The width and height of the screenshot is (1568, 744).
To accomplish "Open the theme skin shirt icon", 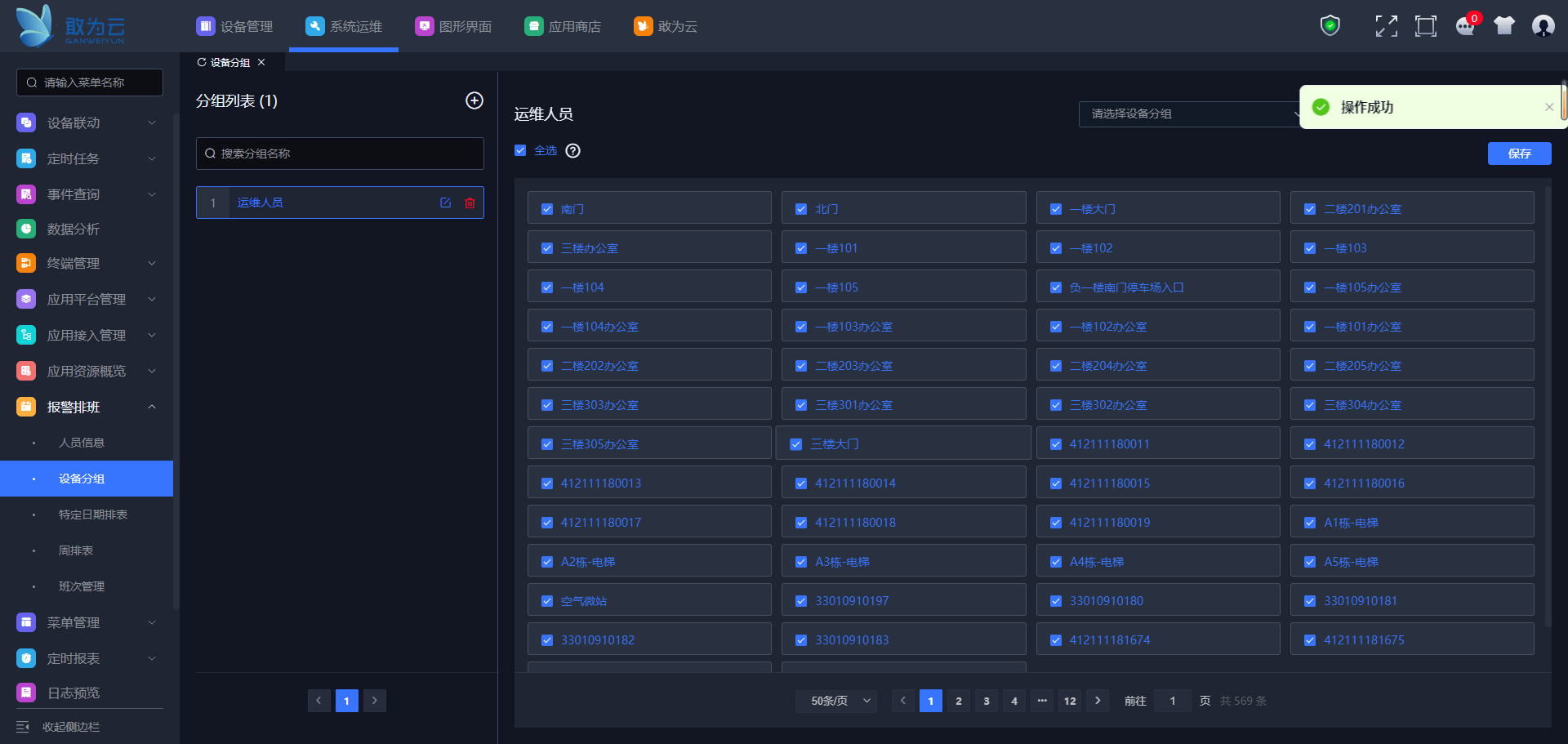I will 1503,26.
